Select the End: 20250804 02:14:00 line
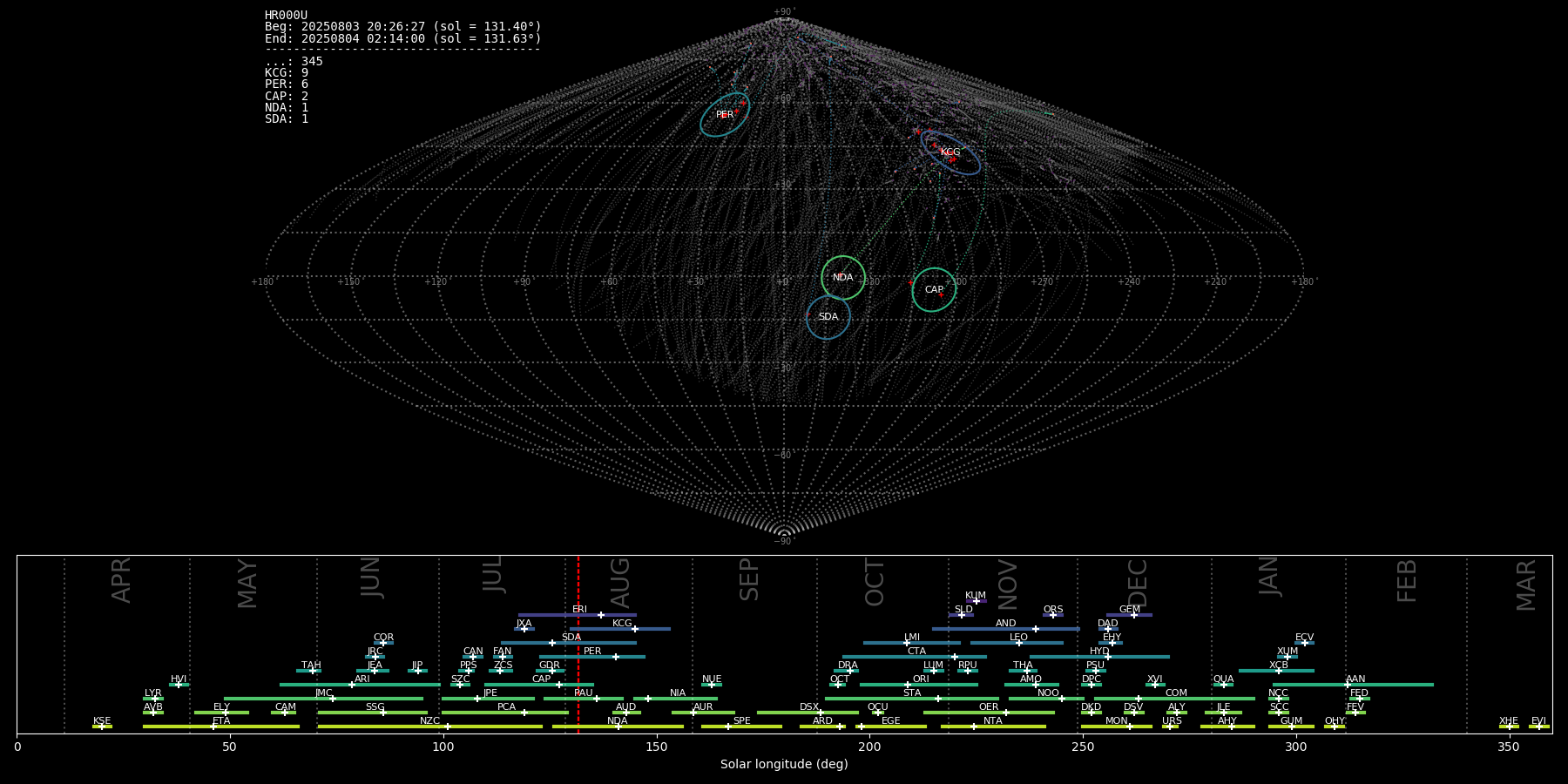This screenshot has height=784, width=1568. [403, 38]
